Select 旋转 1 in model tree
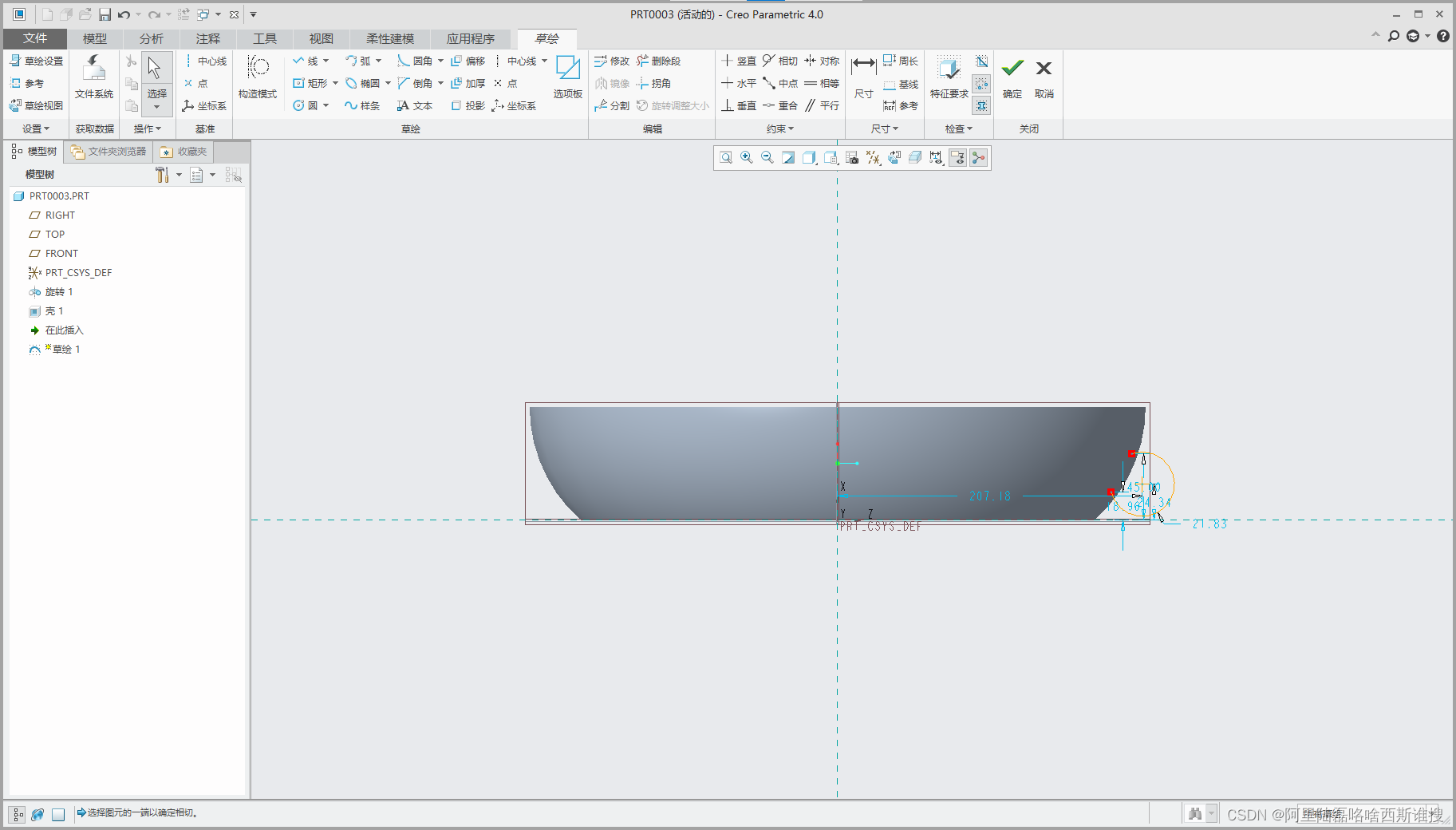This screenshot has height=830, width=1456. 51,292
